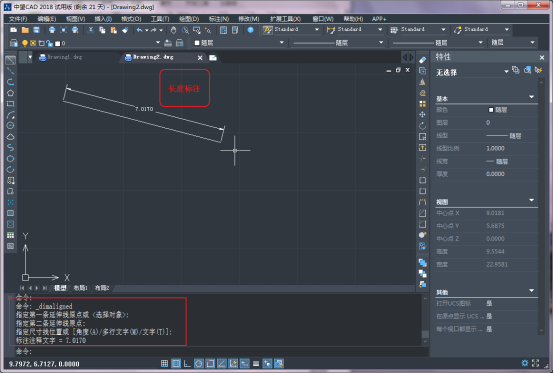Open the Layer Properties Manager icon

coord(13,43)
